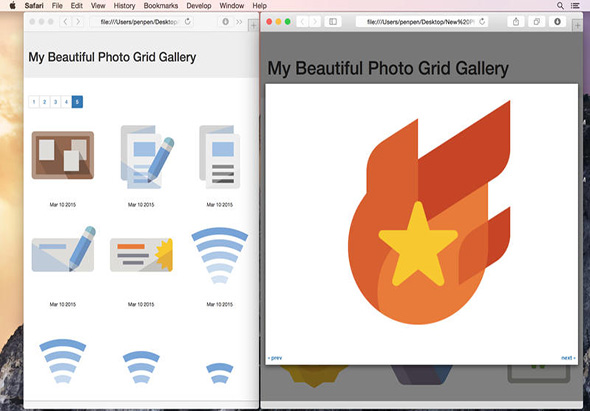Screen dimensions: 590x411
Task: Click right window gallery title heading
Action: [x=388, y=69]
